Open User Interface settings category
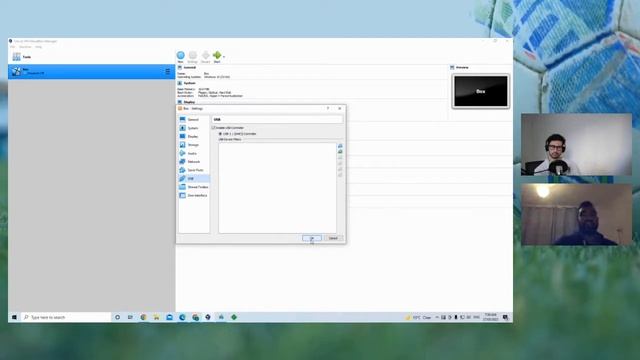 point(194,196)
